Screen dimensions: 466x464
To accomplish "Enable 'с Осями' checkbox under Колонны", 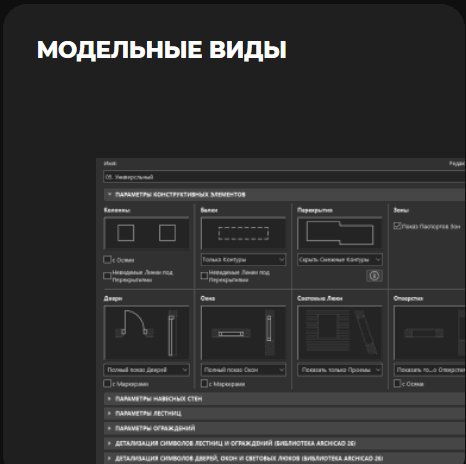I will click(107, 259).
